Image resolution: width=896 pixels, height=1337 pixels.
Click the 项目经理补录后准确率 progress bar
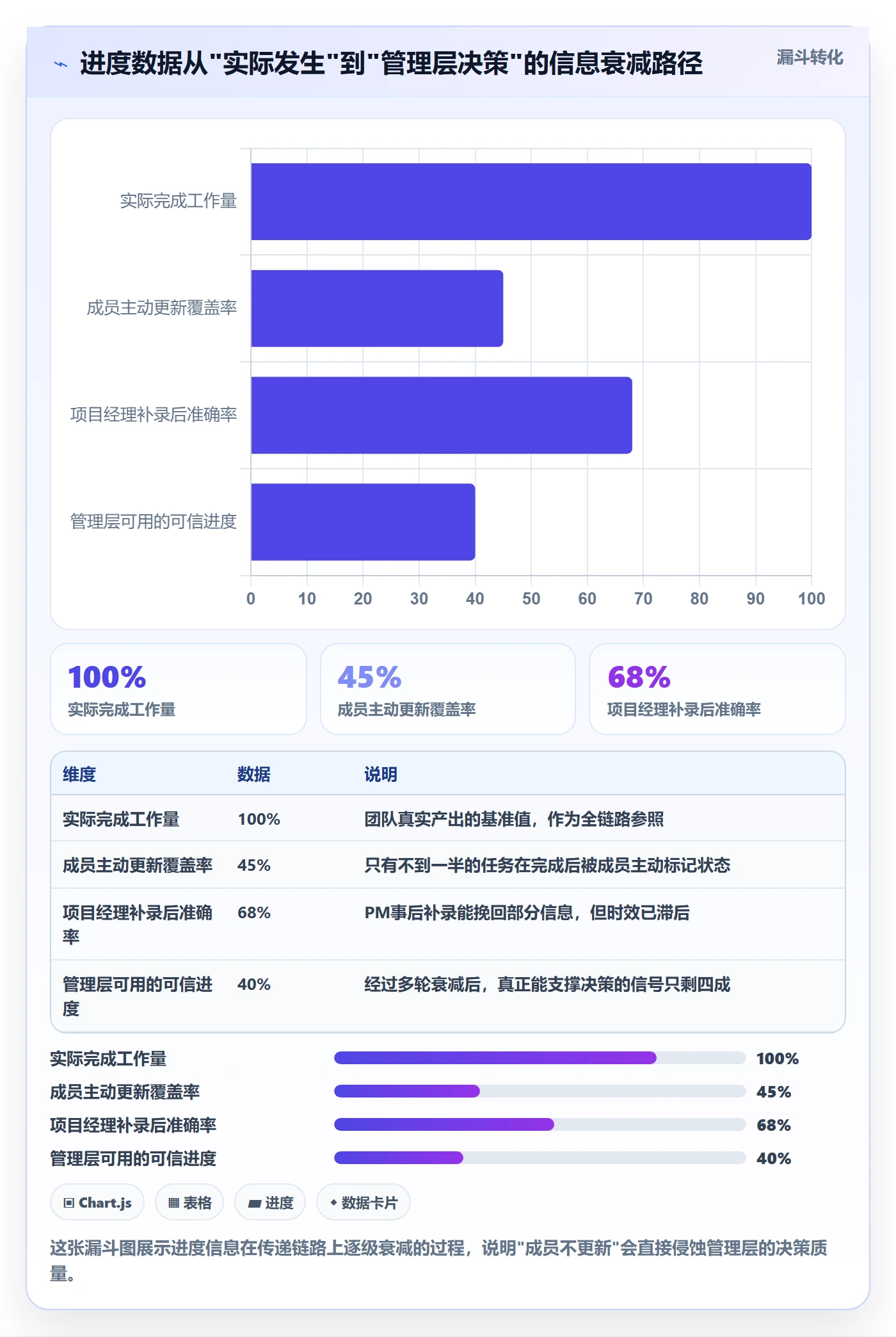(x=540, y=1124)
